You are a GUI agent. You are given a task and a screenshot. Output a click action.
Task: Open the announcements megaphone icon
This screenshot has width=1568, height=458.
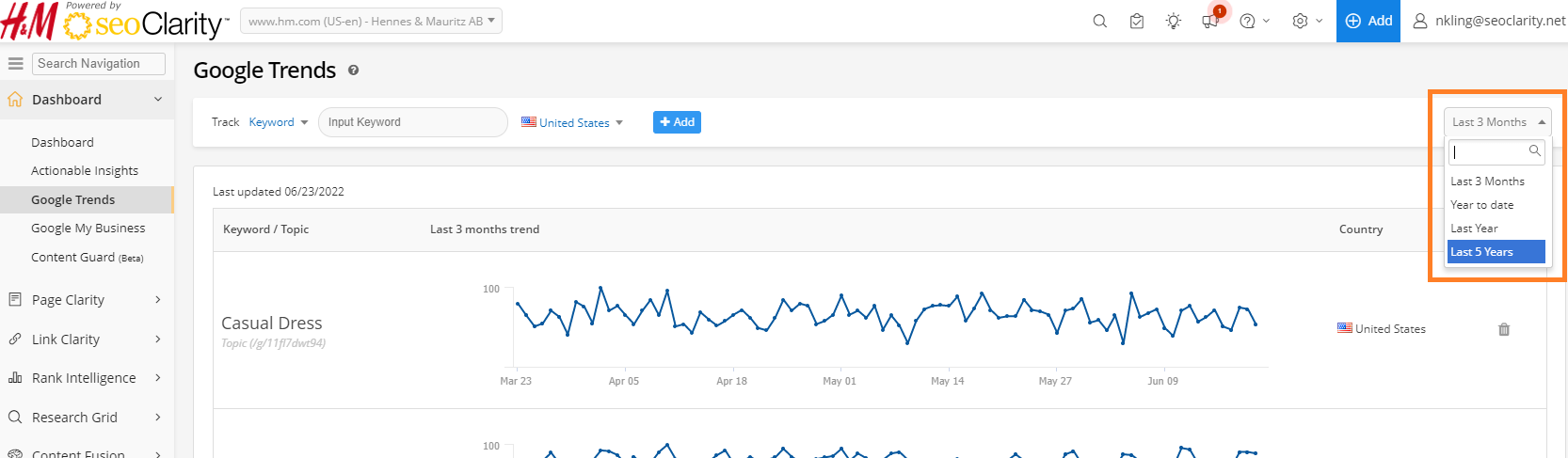(1210, 21)
